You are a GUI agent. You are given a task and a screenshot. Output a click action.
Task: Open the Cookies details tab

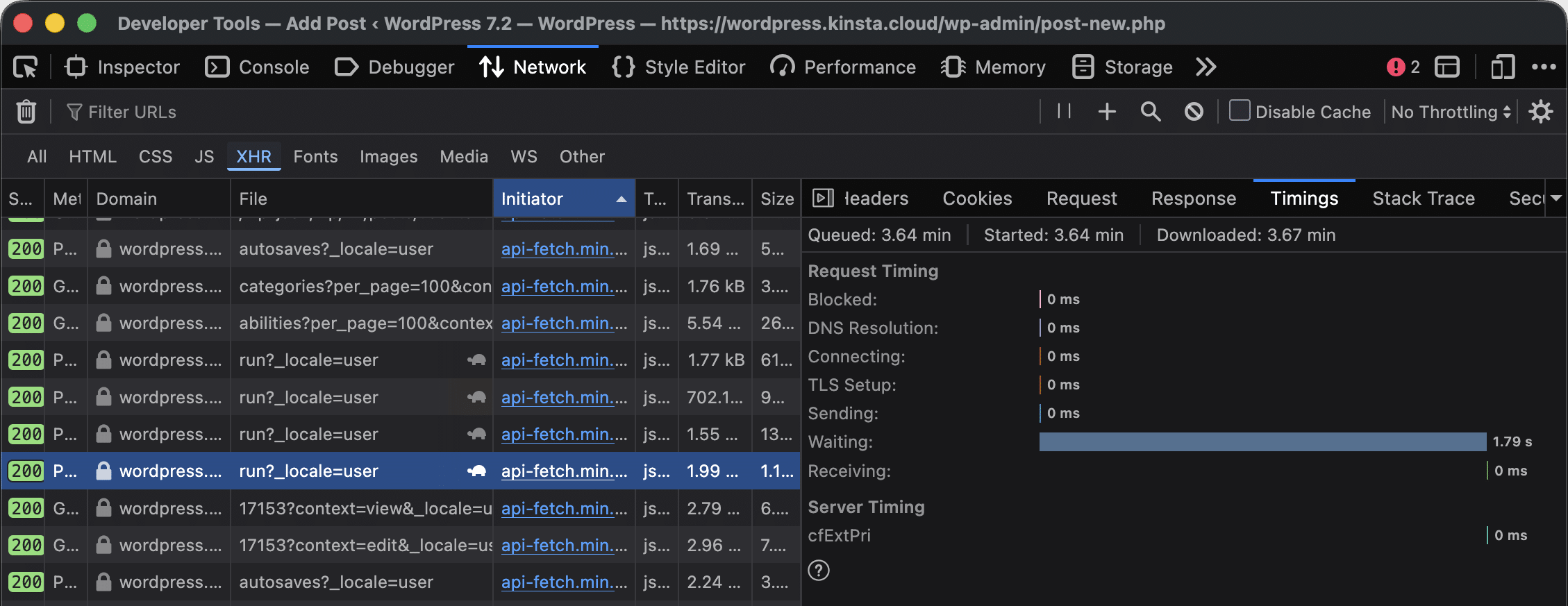pyautogui.click(x=977, y=199)
